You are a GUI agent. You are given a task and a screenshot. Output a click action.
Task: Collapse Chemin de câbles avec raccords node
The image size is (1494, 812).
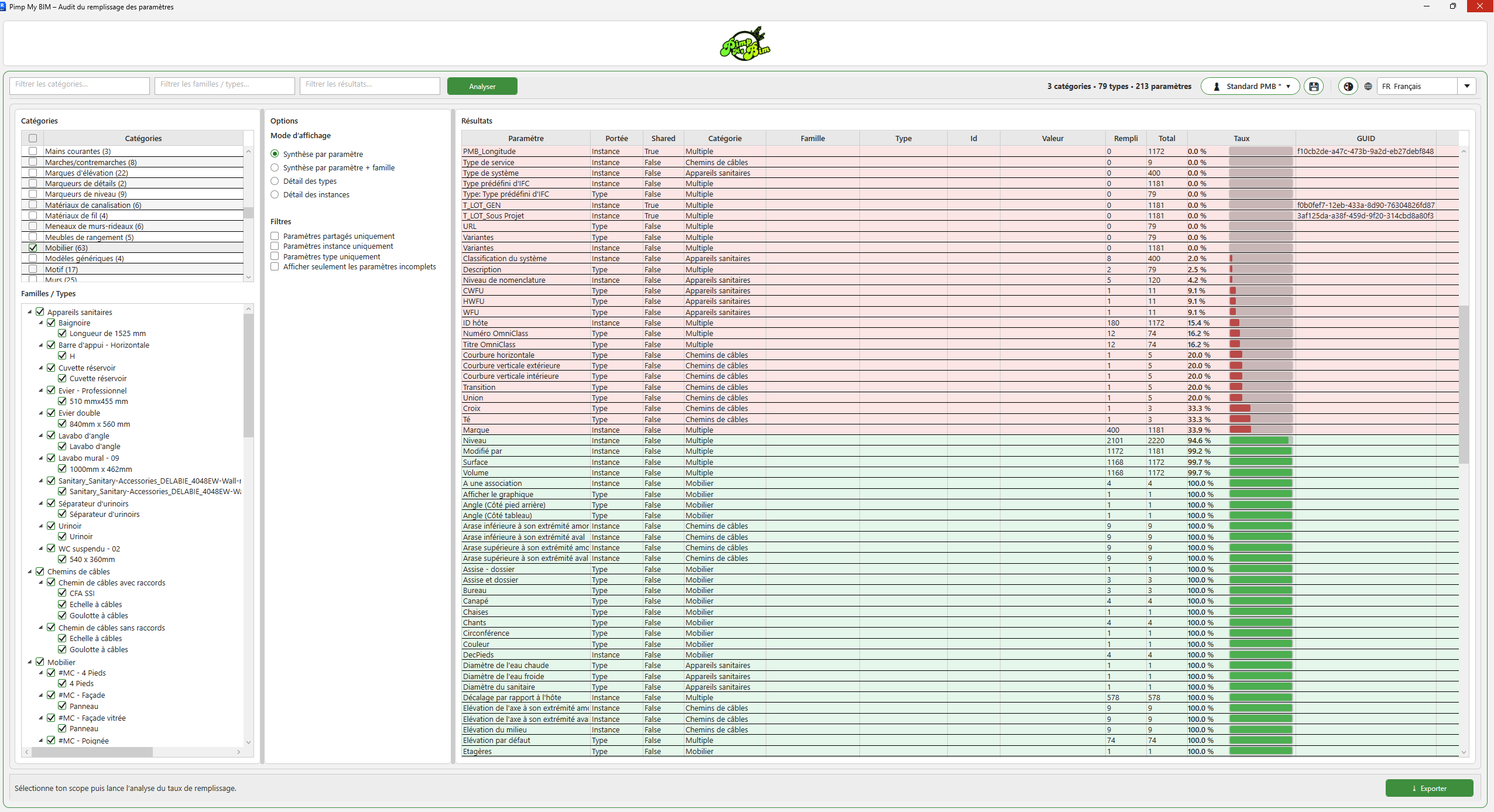click(x=41, y=583)
